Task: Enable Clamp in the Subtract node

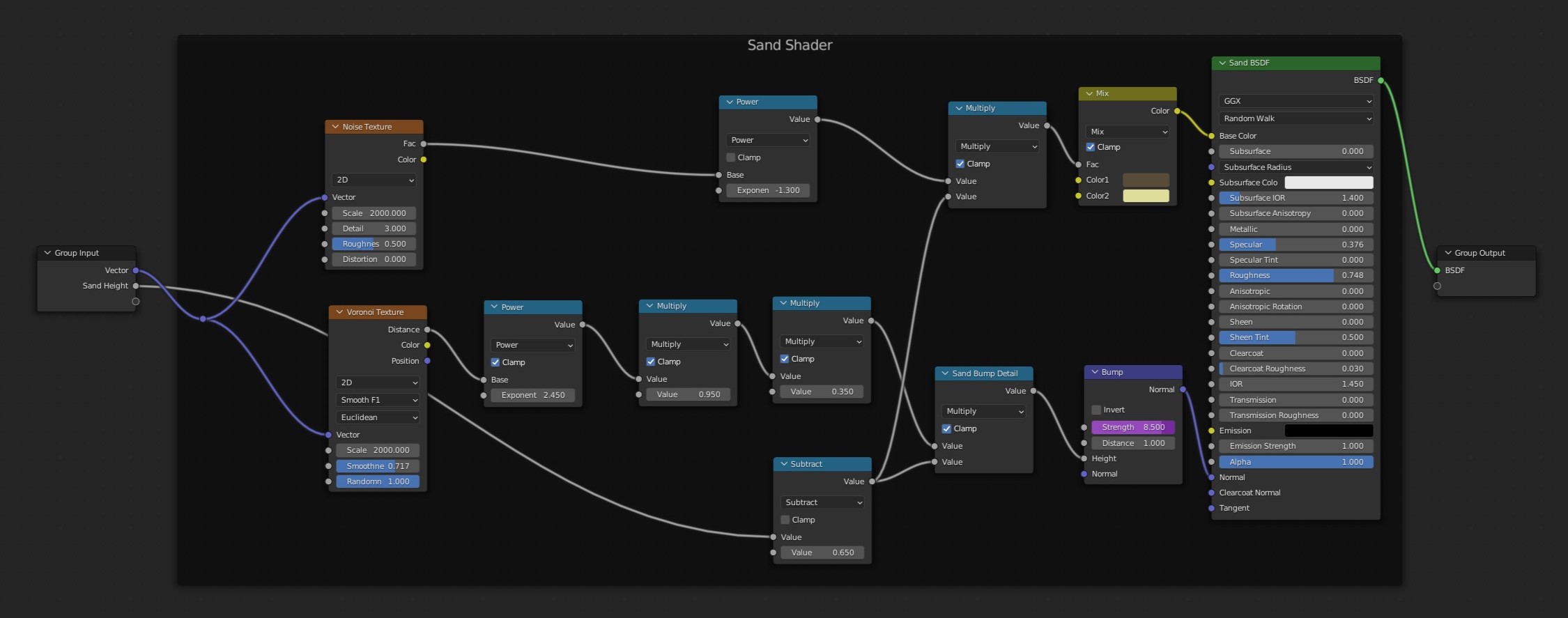Action: coord(785,520)
